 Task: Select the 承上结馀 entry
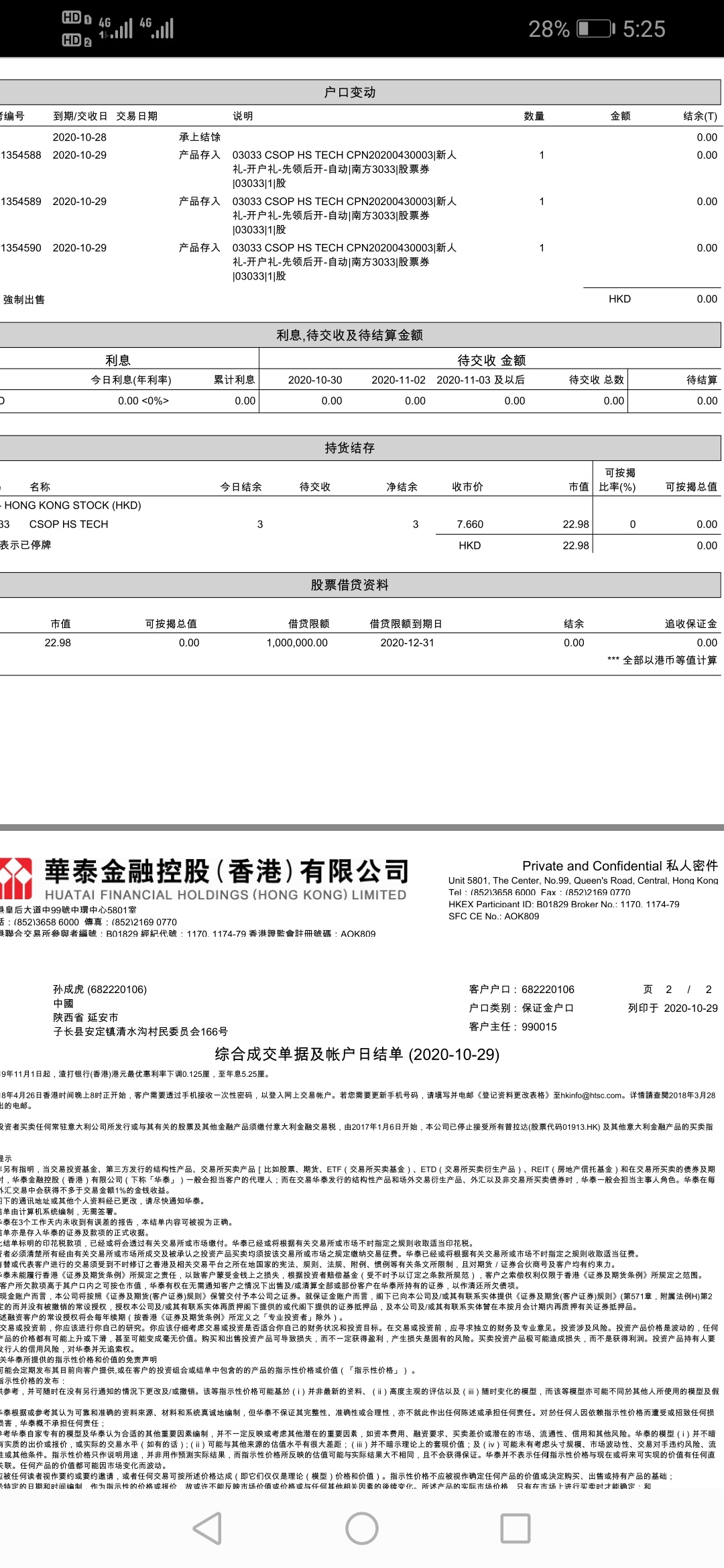pyautogui.click(x=199, y=137)
